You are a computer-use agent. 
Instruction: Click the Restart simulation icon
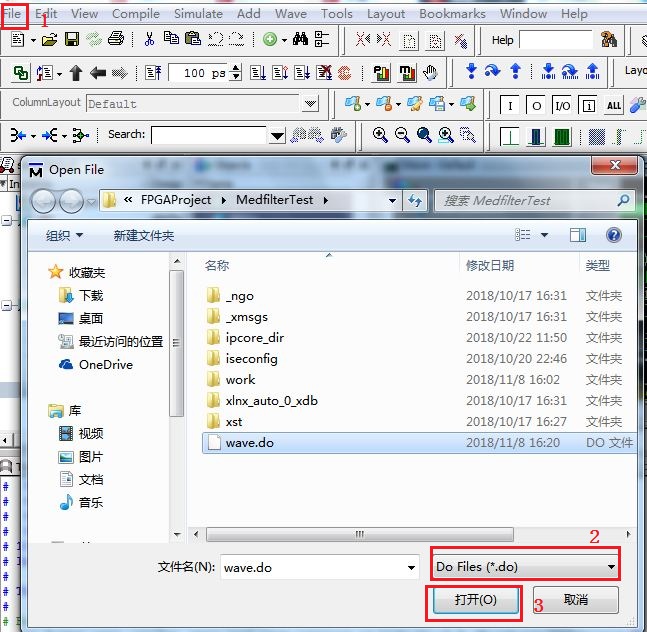pyautogui.click(x=153, y=73)
